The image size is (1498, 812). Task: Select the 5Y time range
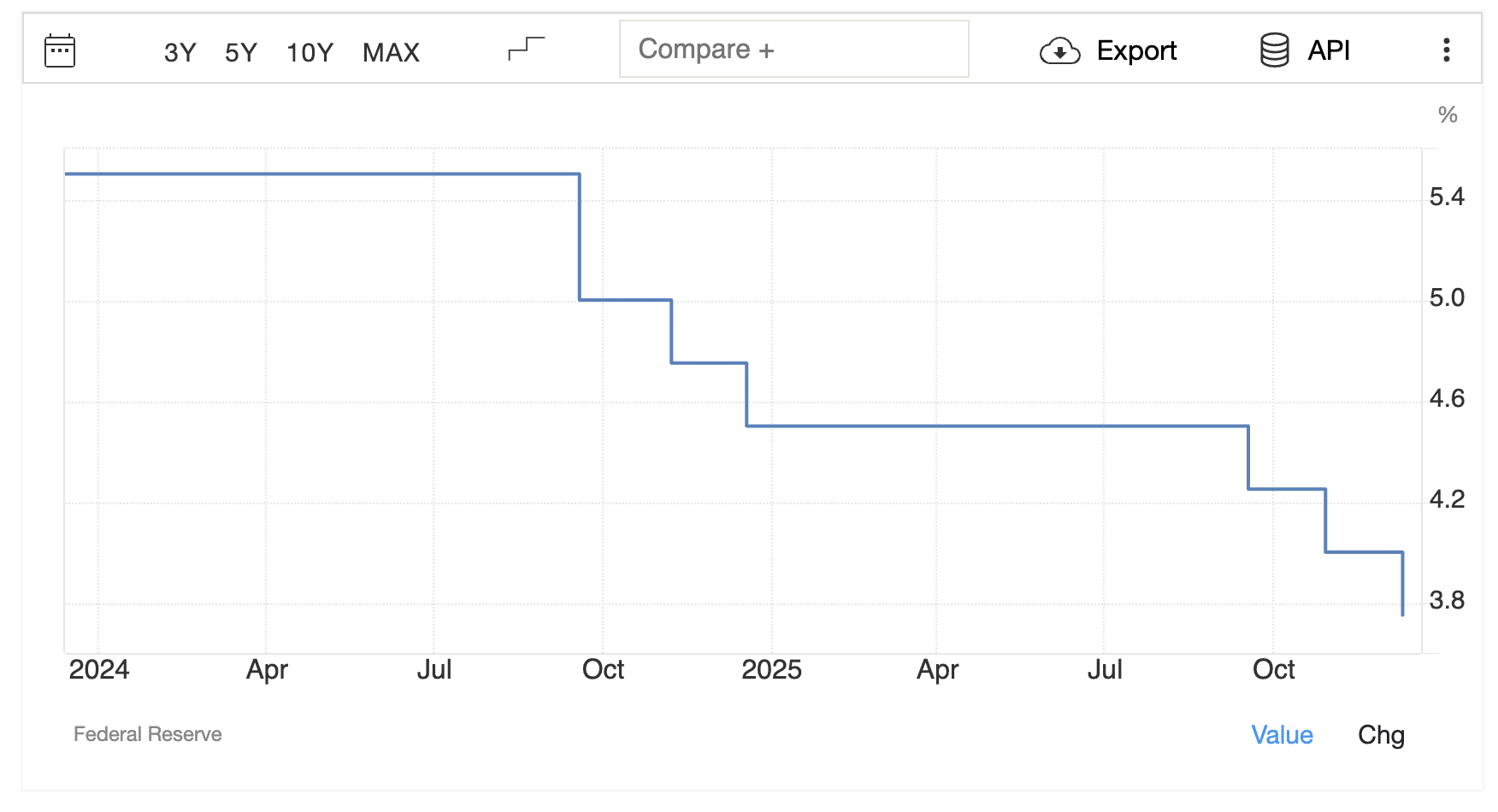pyautogui.click(x=240, y=52)
